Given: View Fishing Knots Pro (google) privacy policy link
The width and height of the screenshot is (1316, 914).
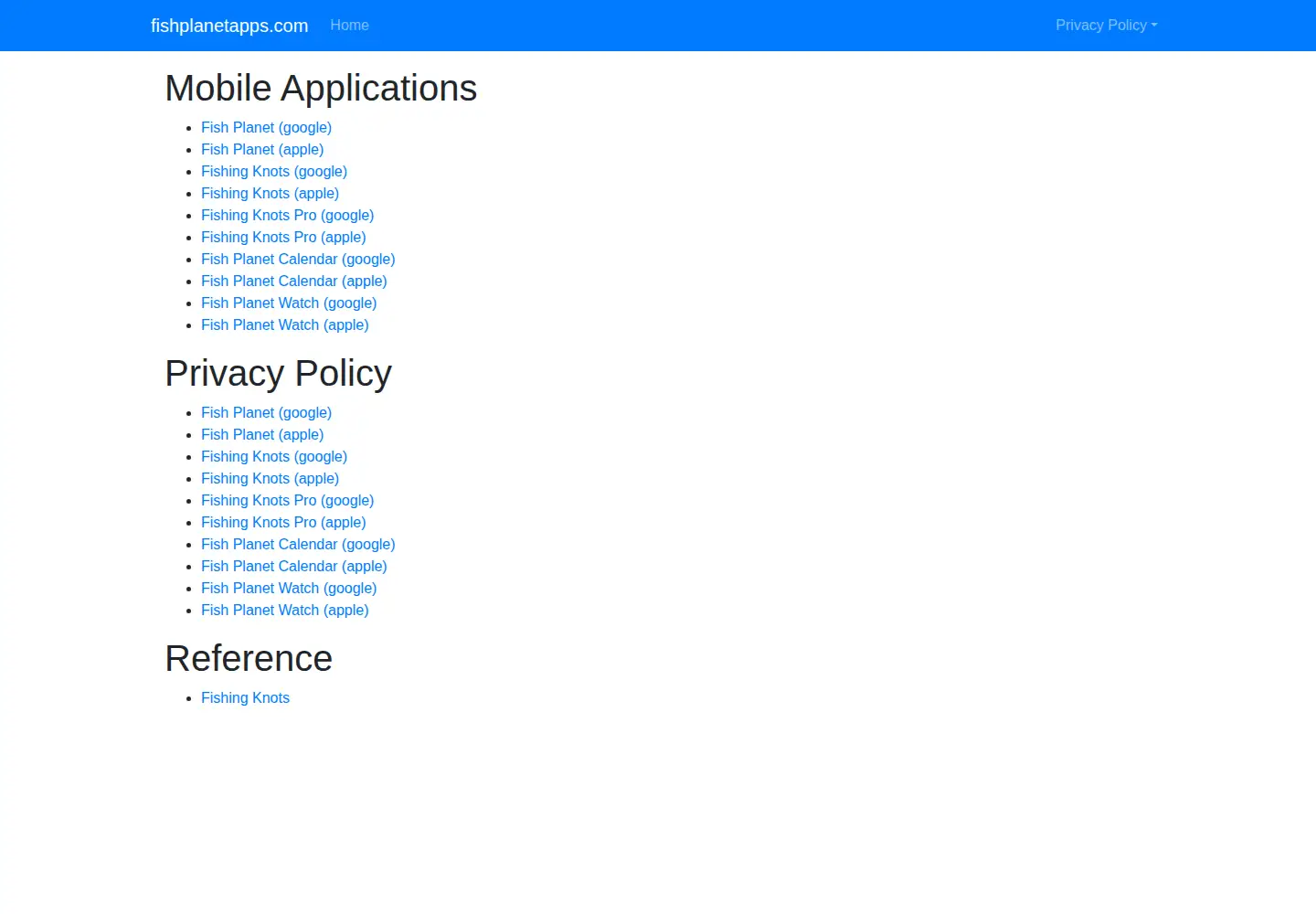Looking at the screenshot, I should (287, 500).
